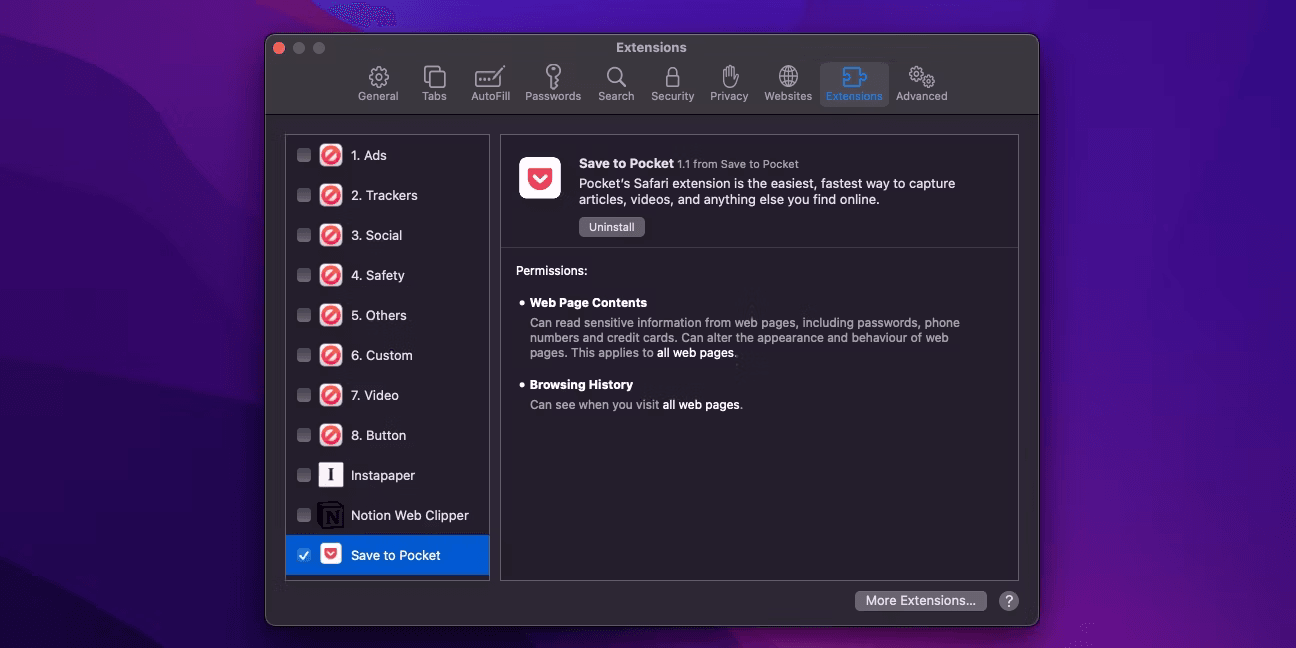
Task: Click the Notion Web Clipper icon
Action: 331,515
